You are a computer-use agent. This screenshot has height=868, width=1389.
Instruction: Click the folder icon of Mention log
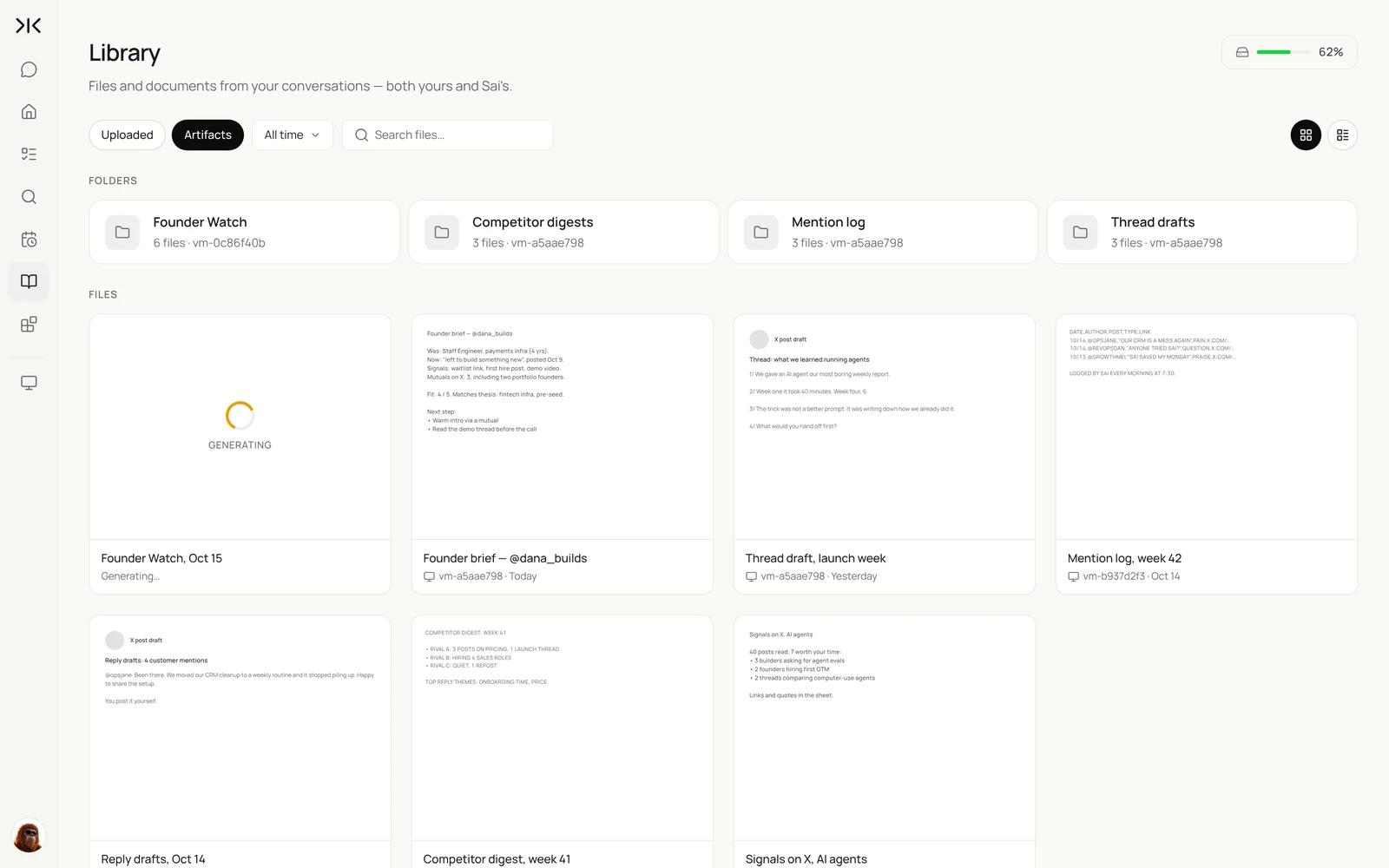(x=761, y=233)
